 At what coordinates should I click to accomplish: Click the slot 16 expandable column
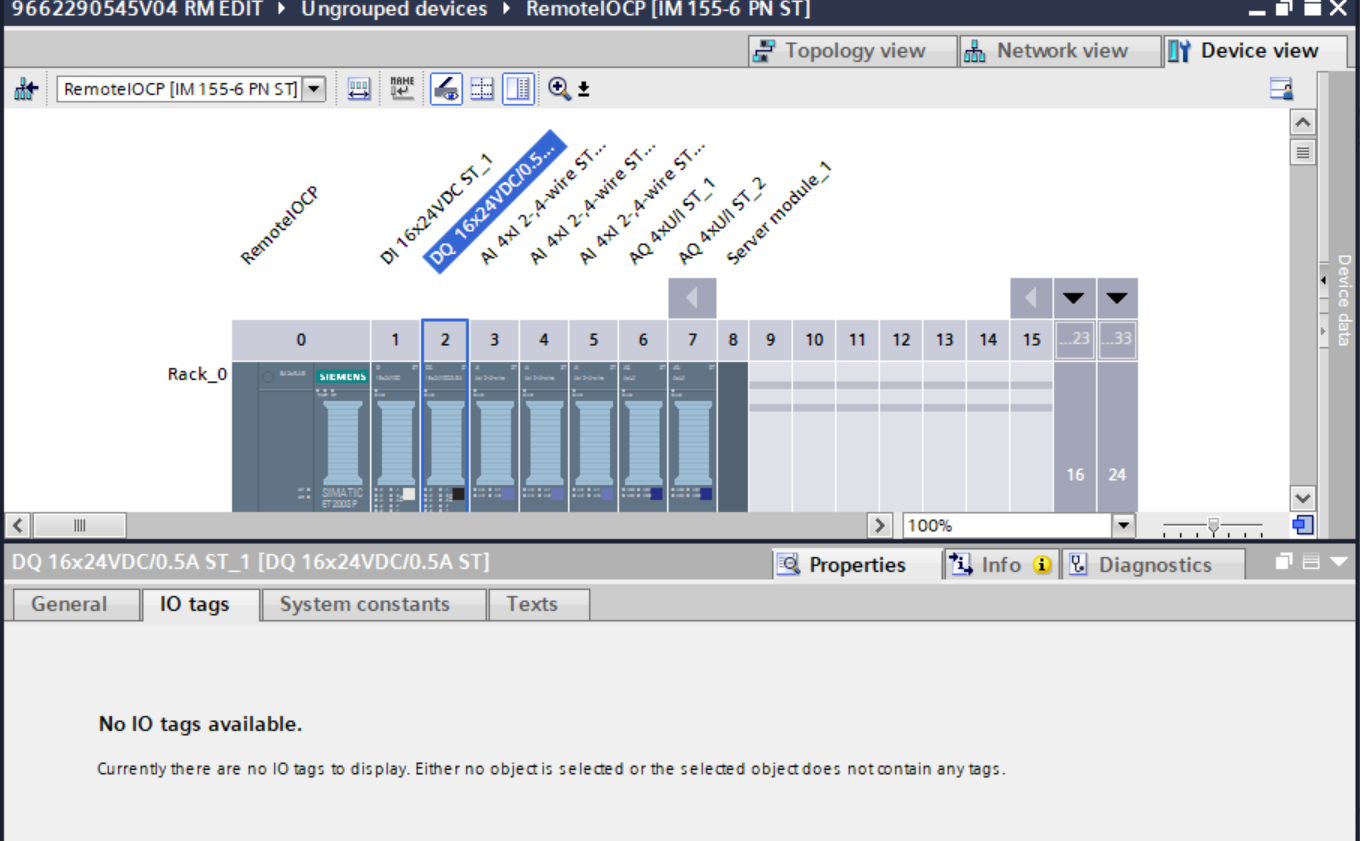point(1074,437)
